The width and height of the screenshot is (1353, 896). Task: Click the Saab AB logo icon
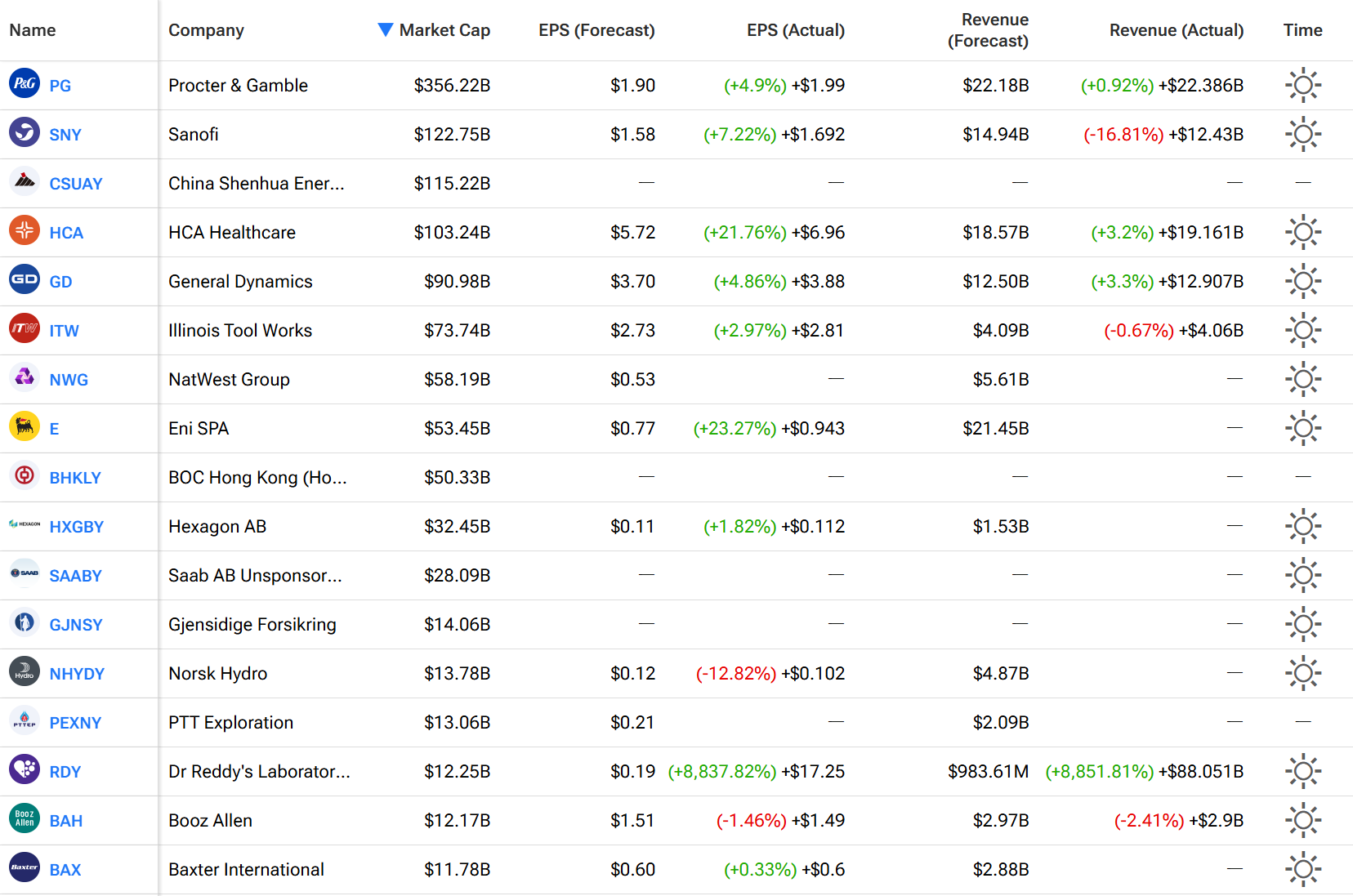tap(25, 573)
